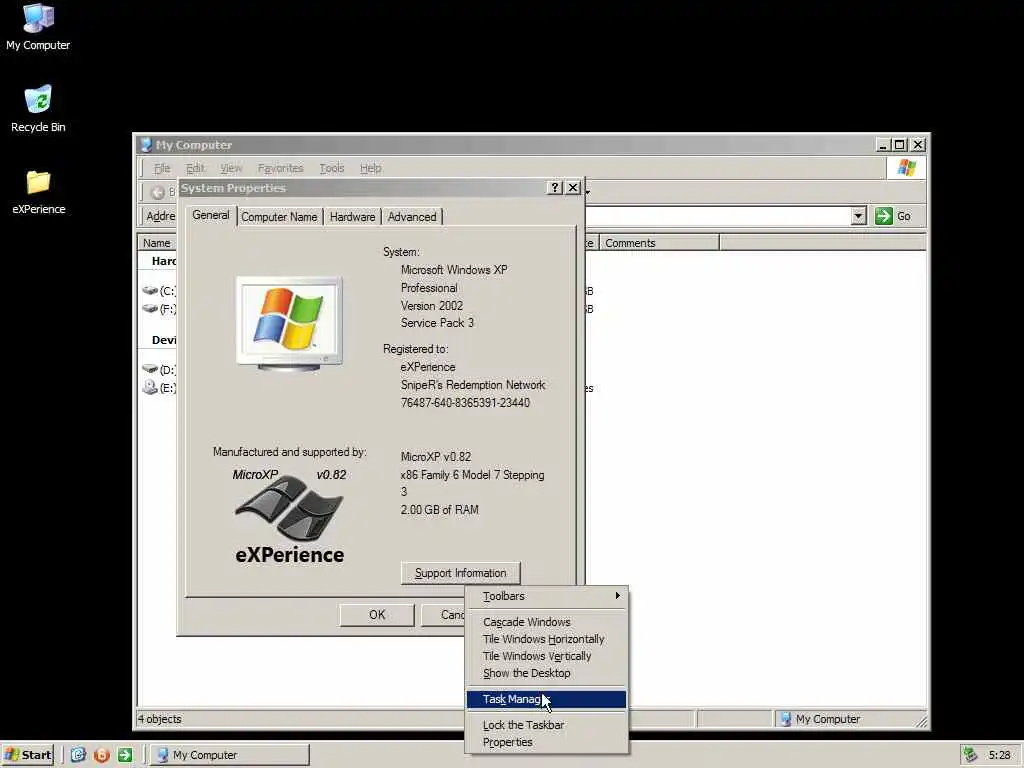
Task: Expand the Toolbars submenu arrow
Action: 617,596
